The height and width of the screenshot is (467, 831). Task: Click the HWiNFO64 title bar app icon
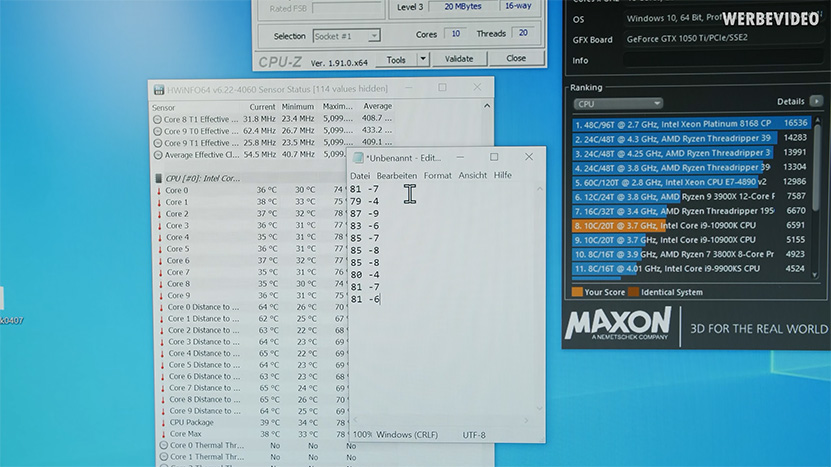click(x=159, y=90)
